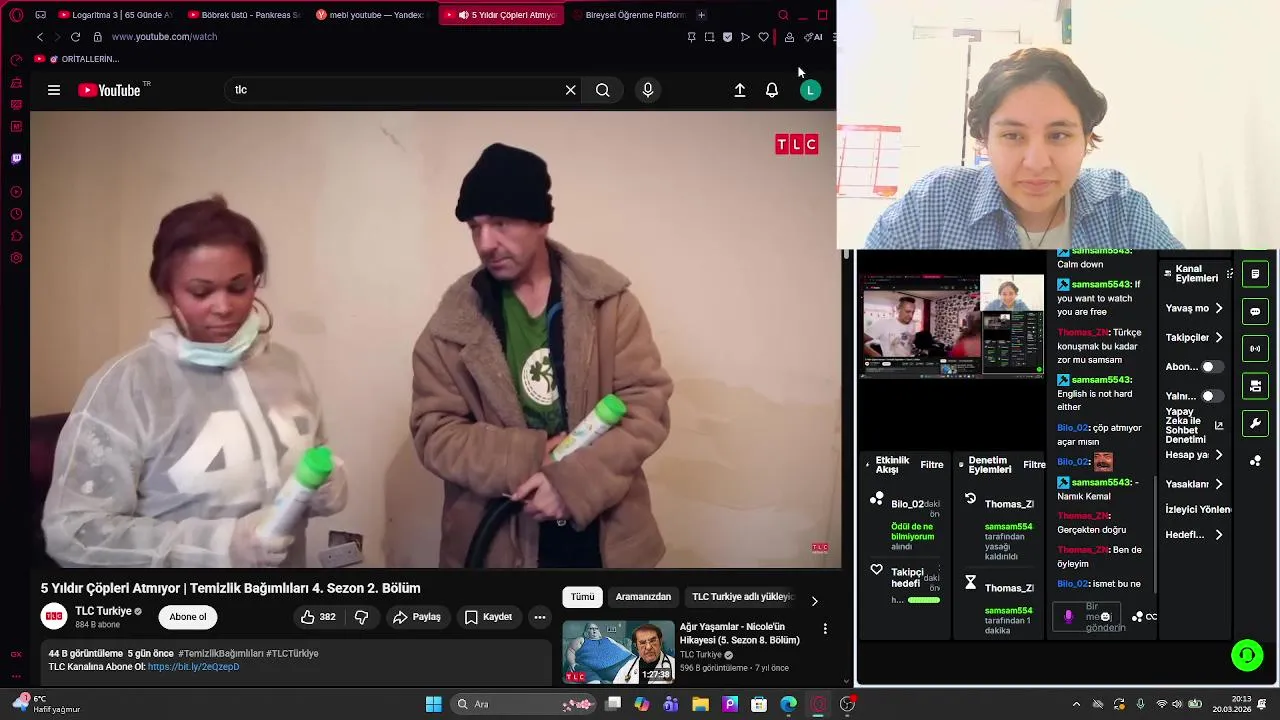1280x720 pixels.
Task: Open the wrench tools icon
Action: (x=1255, y=424)
